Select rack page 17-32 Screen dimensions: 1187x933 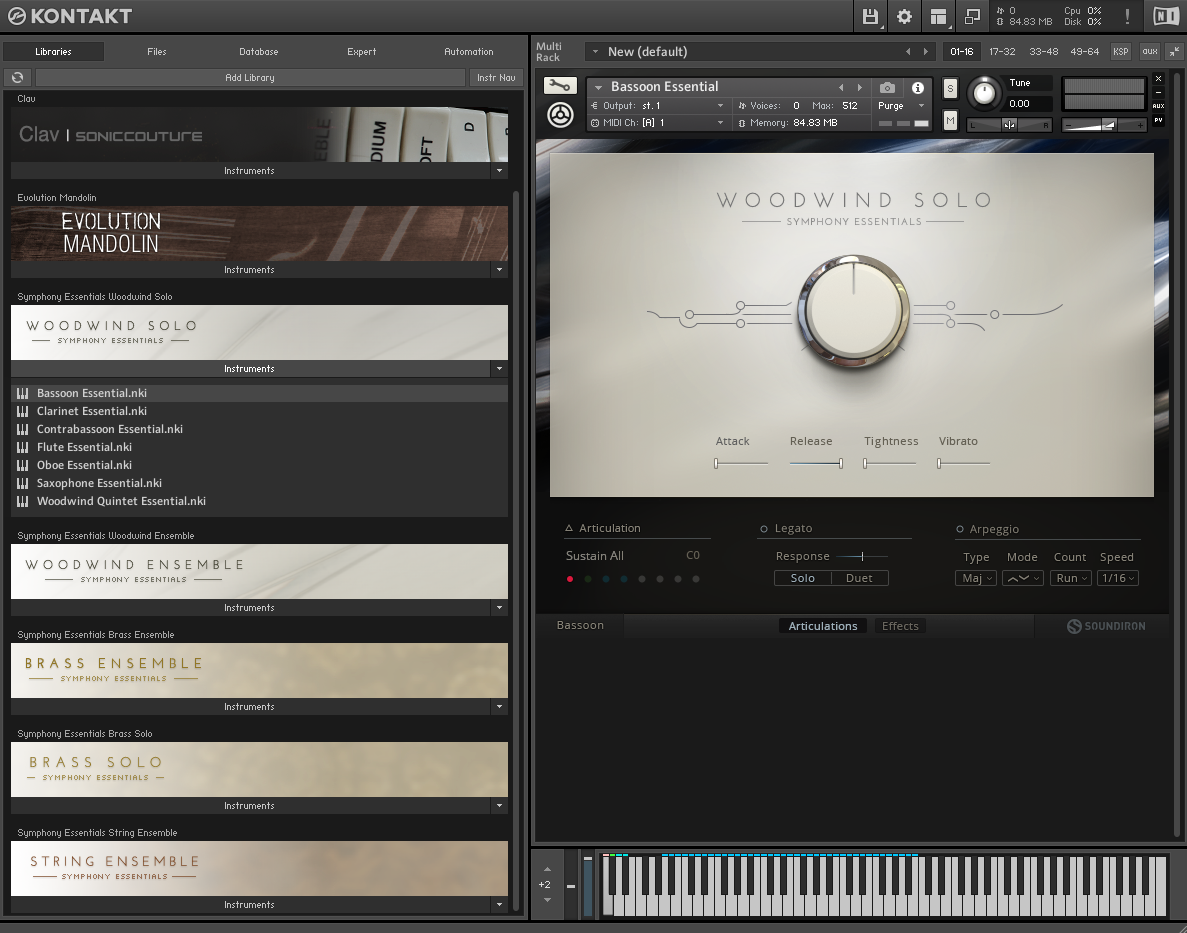pyautogui.click(x=1002, y=51)
